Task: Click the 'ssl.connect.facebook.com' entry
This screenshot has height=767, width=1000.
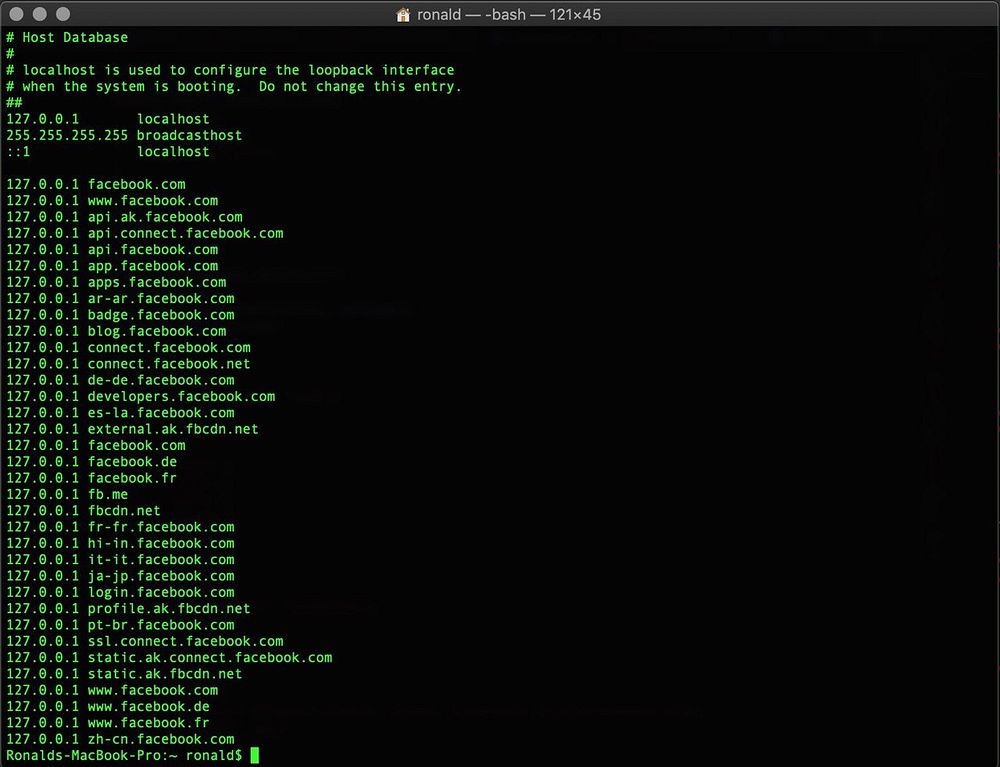Action: (186, 641)
